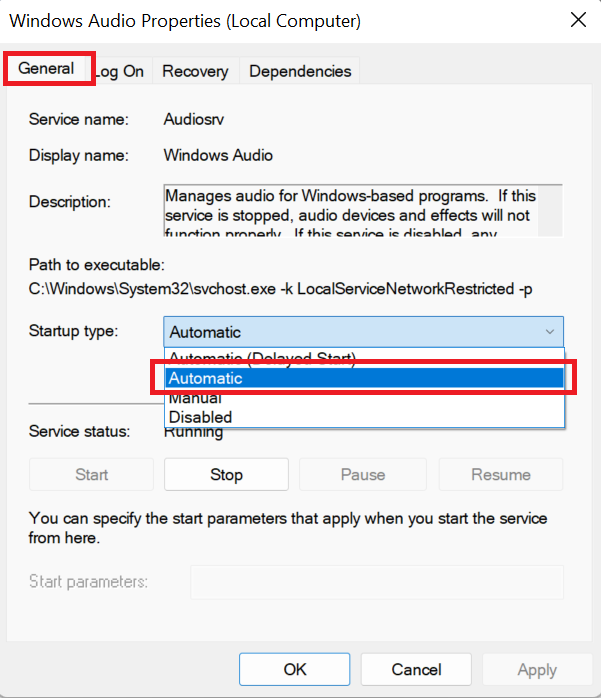601x698 pixels.
Task: Click the Resume service button
Action: click(501, 475)
